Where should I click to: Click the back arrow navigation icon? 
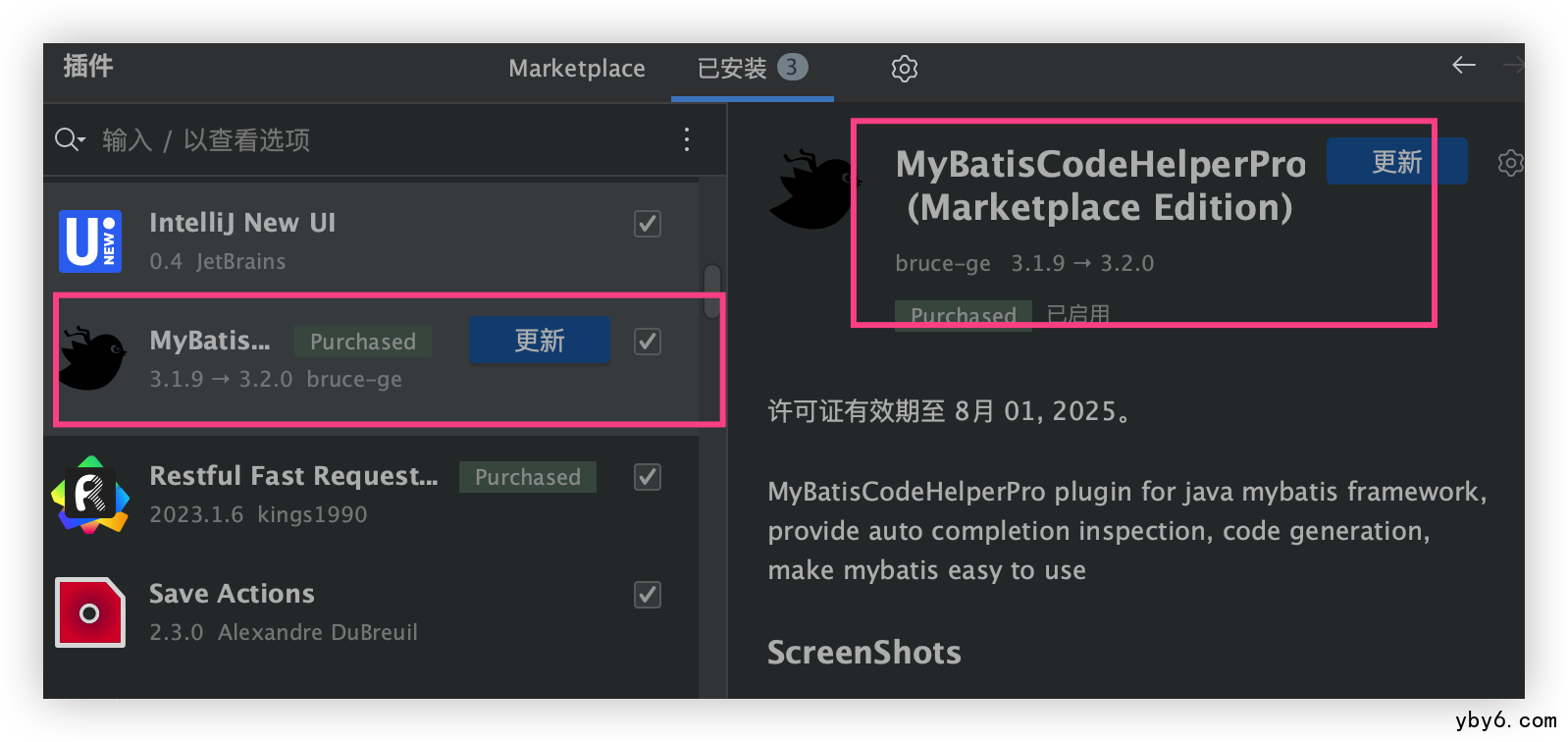(1463, 66)
